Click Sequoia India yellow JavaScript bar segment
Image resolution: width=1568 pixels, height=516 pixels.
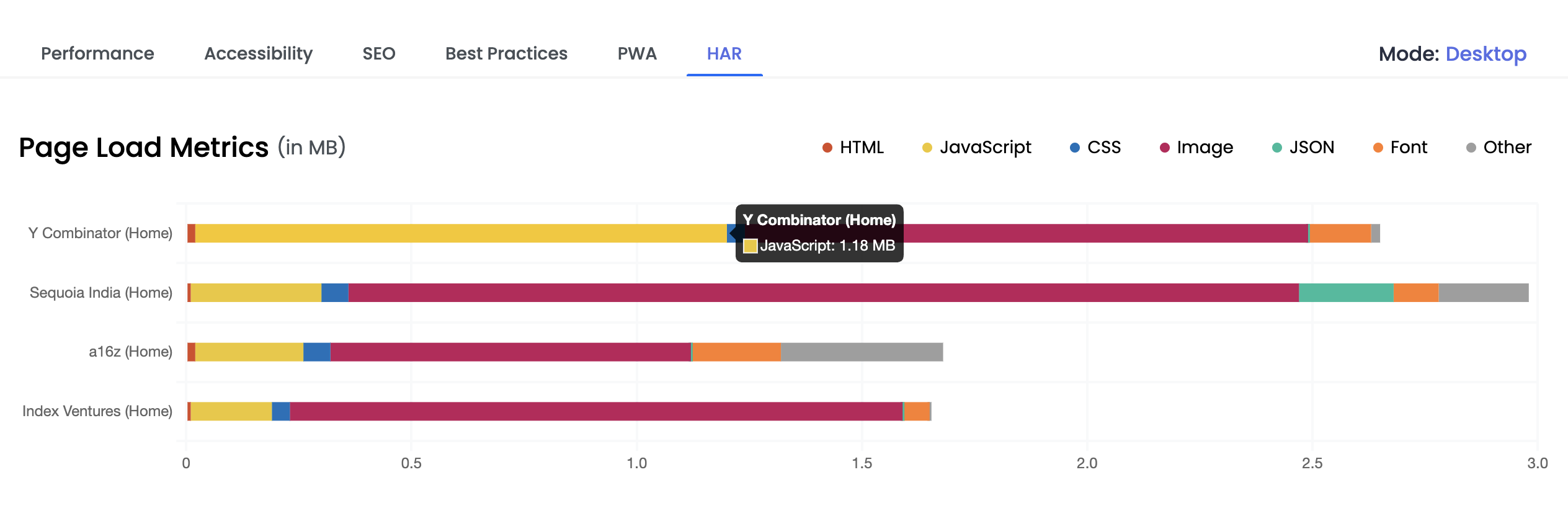click(256, 293)
